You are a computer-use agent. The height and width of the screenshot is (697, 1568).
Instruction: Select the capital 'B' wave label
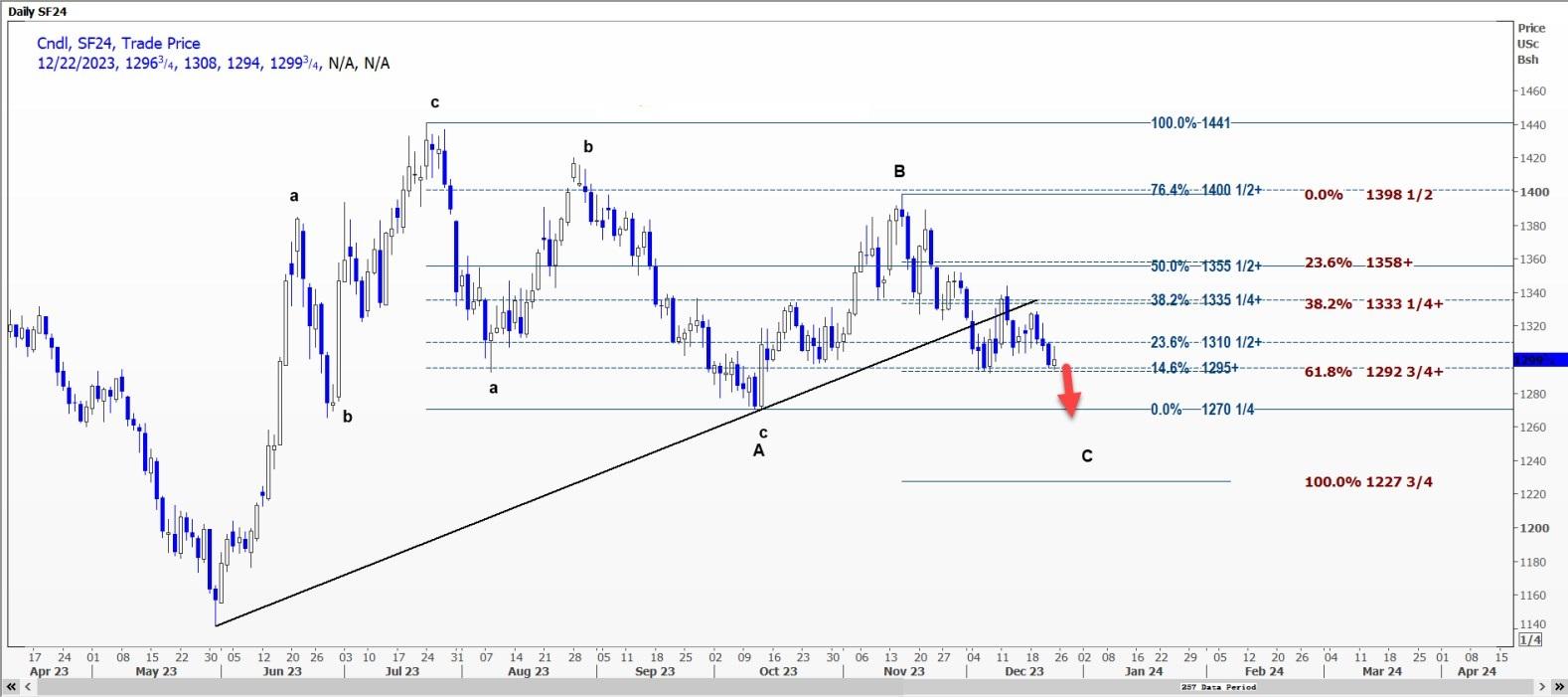point(899,172)
